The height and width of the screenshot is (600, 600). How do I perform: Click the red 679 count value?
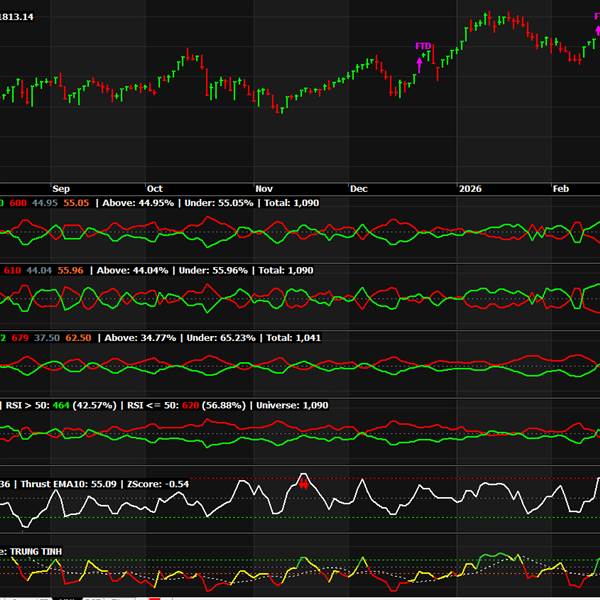pyautogui.click(x=20, y=338)
